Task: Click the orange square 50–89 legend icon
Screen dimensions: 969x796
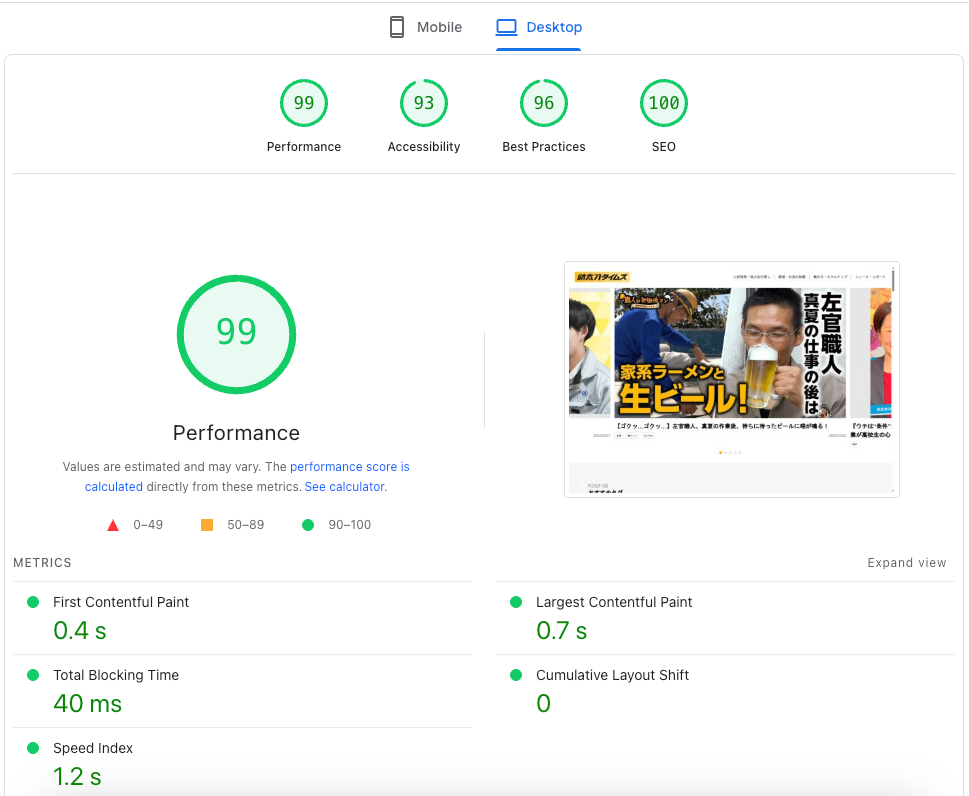Action: tap(206, 524)
